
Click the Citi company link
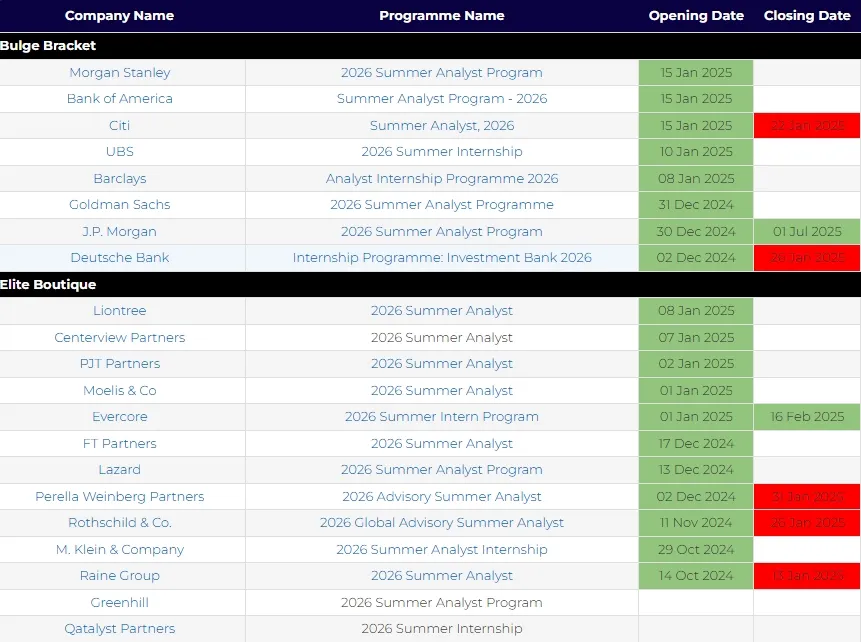coord(120,126)
